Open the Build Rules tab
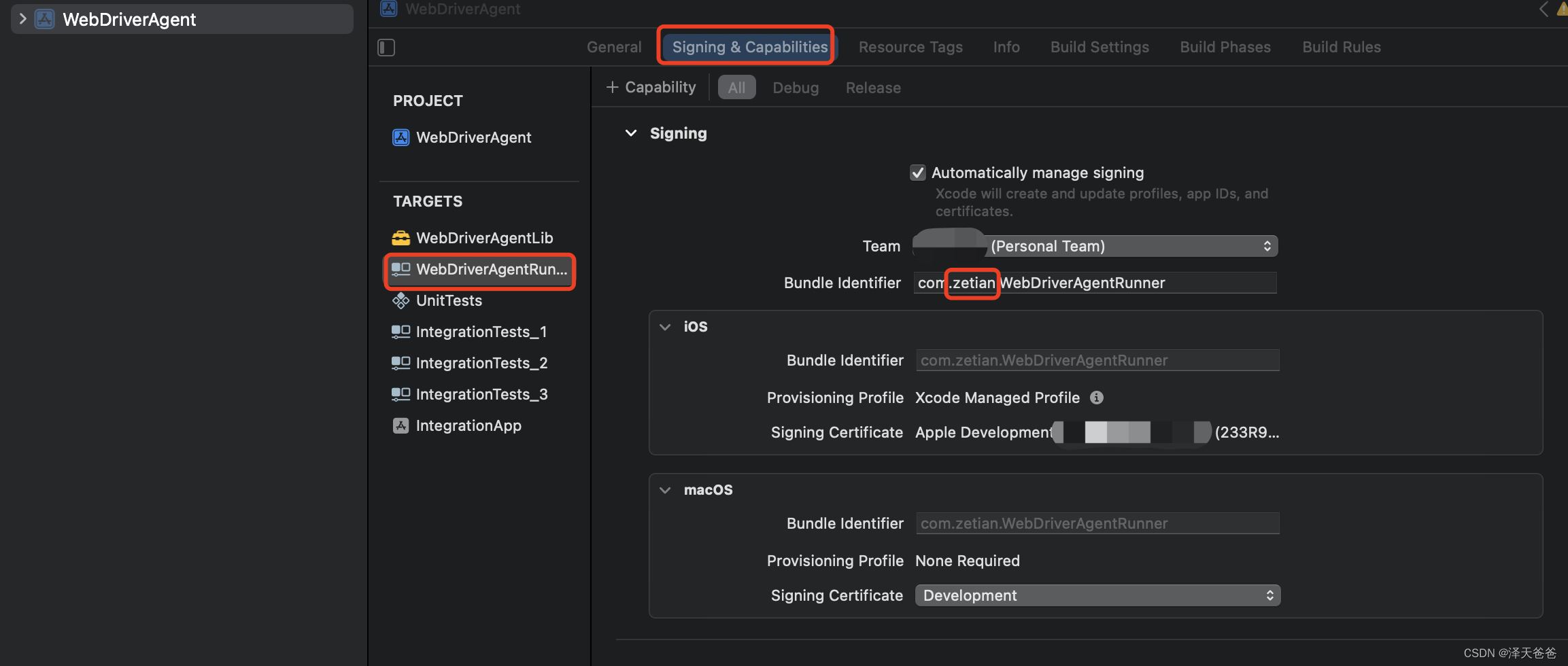The image size is (1568, 666). pos(1342,47)
